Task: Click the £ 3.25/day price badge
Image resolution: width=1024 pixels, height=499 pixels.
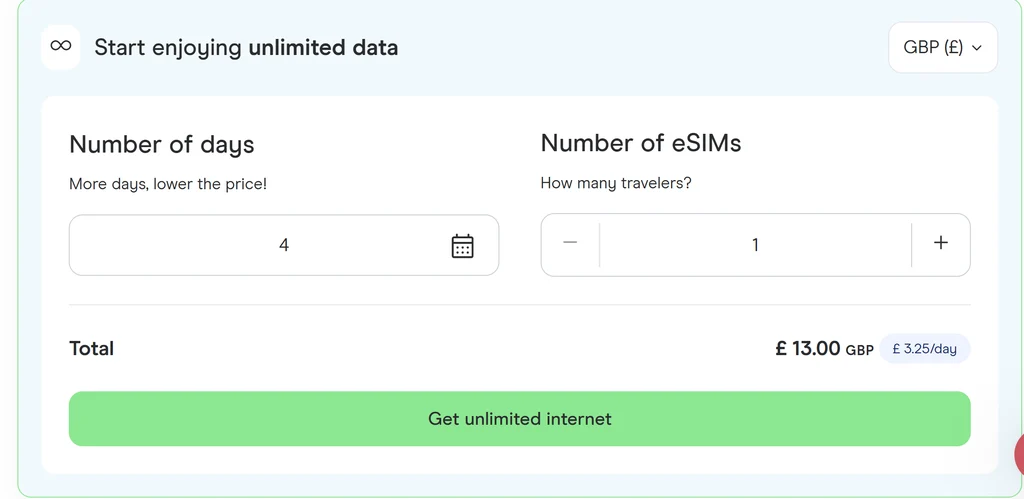Action: tap(924, 349)
